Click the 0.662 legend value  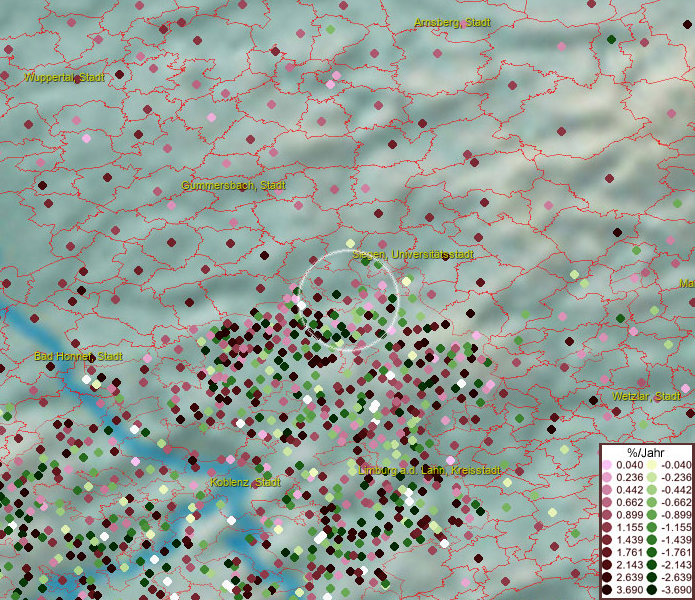coord(629,503)
